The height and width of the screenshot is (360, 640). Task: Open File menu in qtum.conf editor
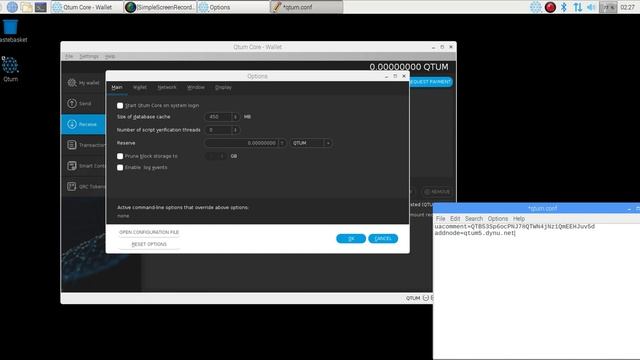pos(440,219)
